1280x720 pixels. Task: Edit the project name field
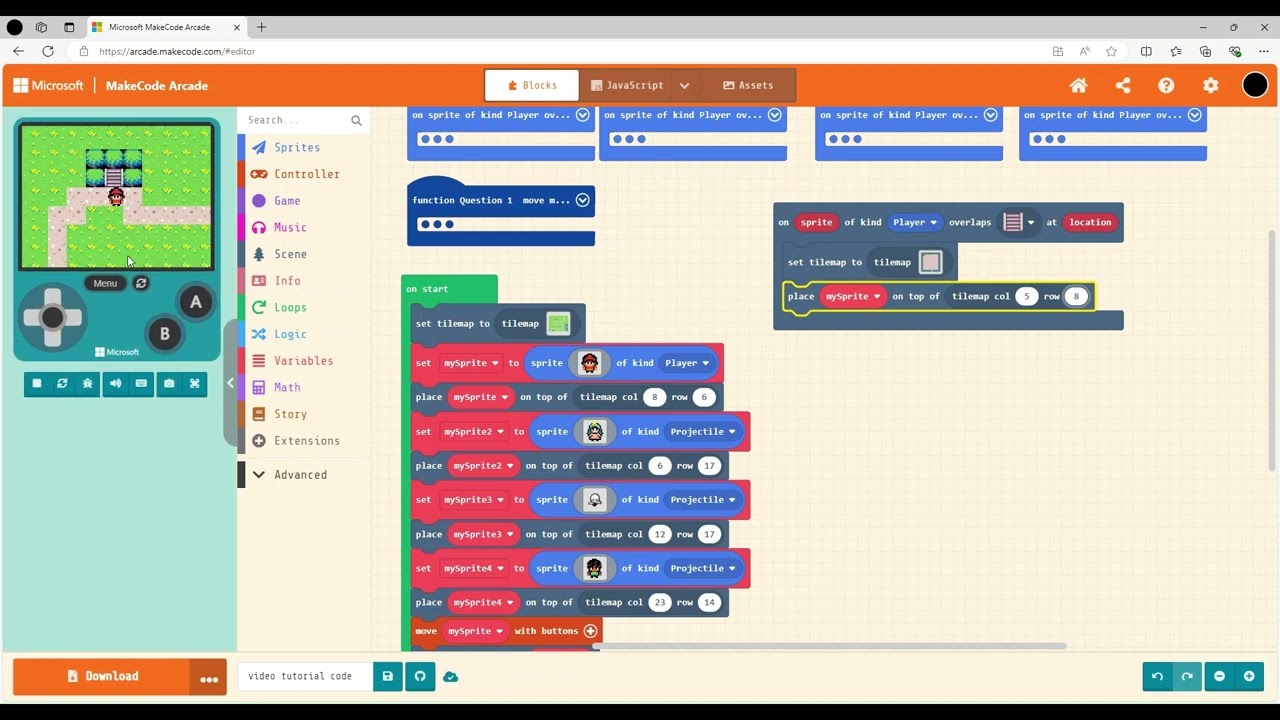point(305,677)
